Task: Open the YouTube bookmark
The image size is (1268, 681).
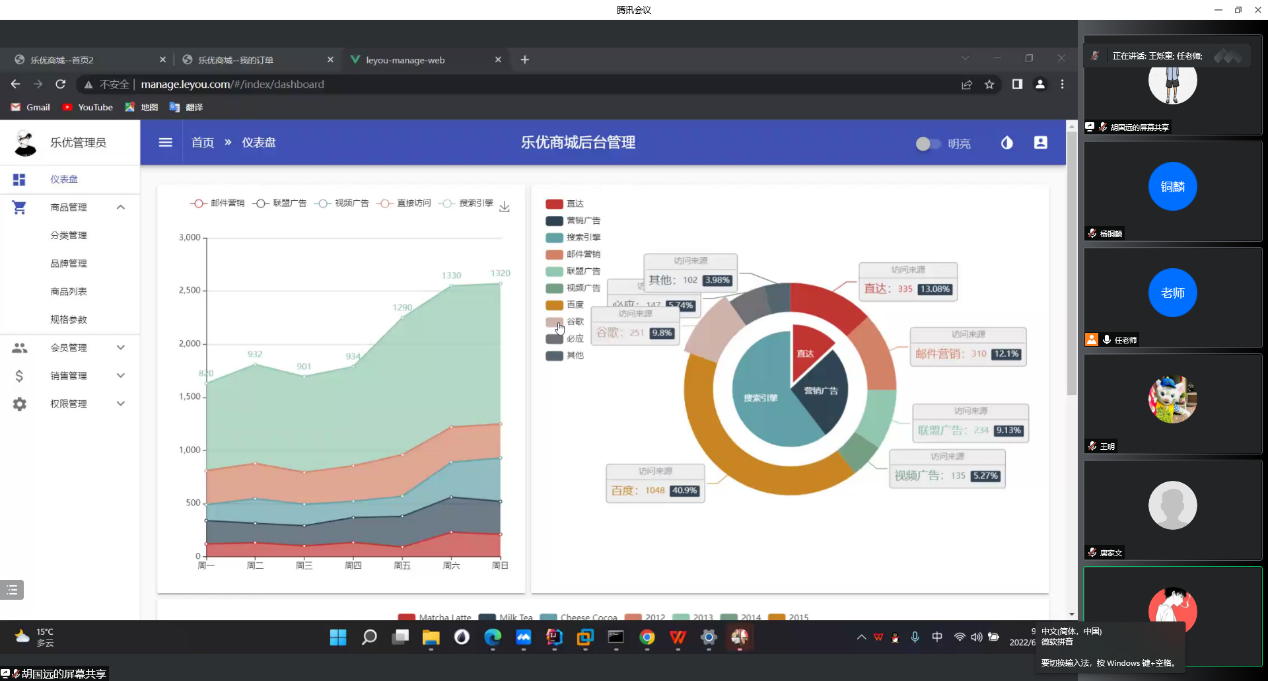Action: pyautogui.click(x=87, y=107)
